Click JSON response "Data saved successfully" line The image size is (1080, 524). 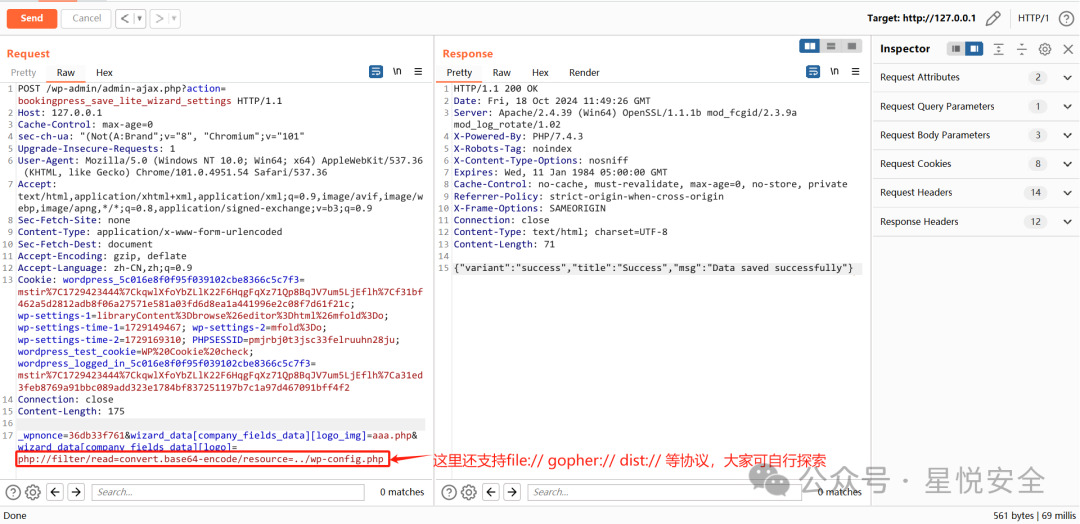point(653,268)
